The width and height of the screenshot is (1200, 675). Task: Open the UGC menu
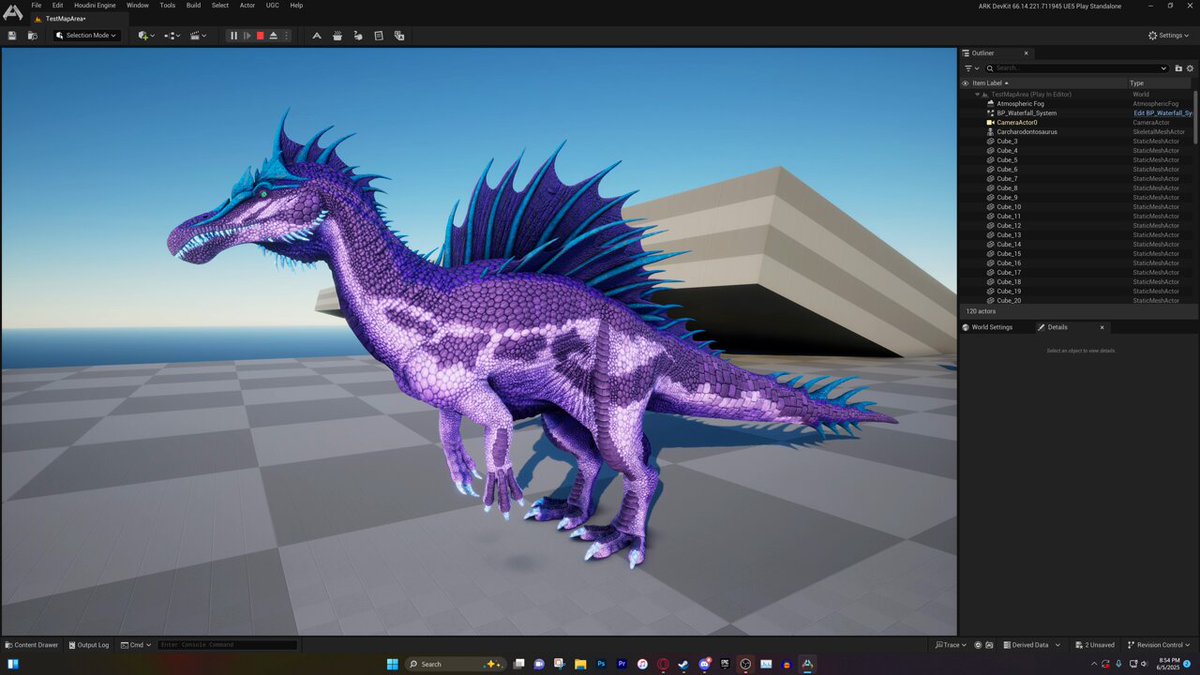click(x=272, y=5)
